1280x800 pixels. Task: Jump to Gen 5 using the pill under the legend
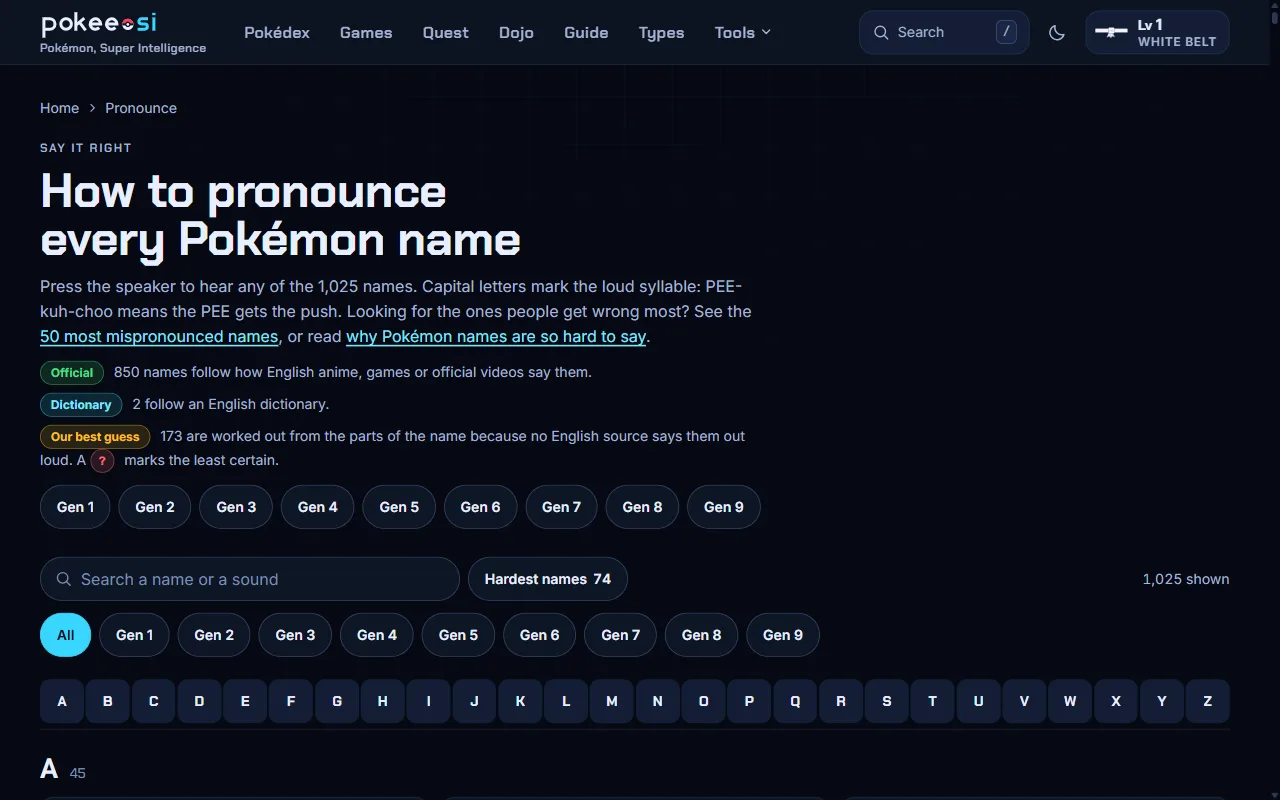tap(399, 507)
